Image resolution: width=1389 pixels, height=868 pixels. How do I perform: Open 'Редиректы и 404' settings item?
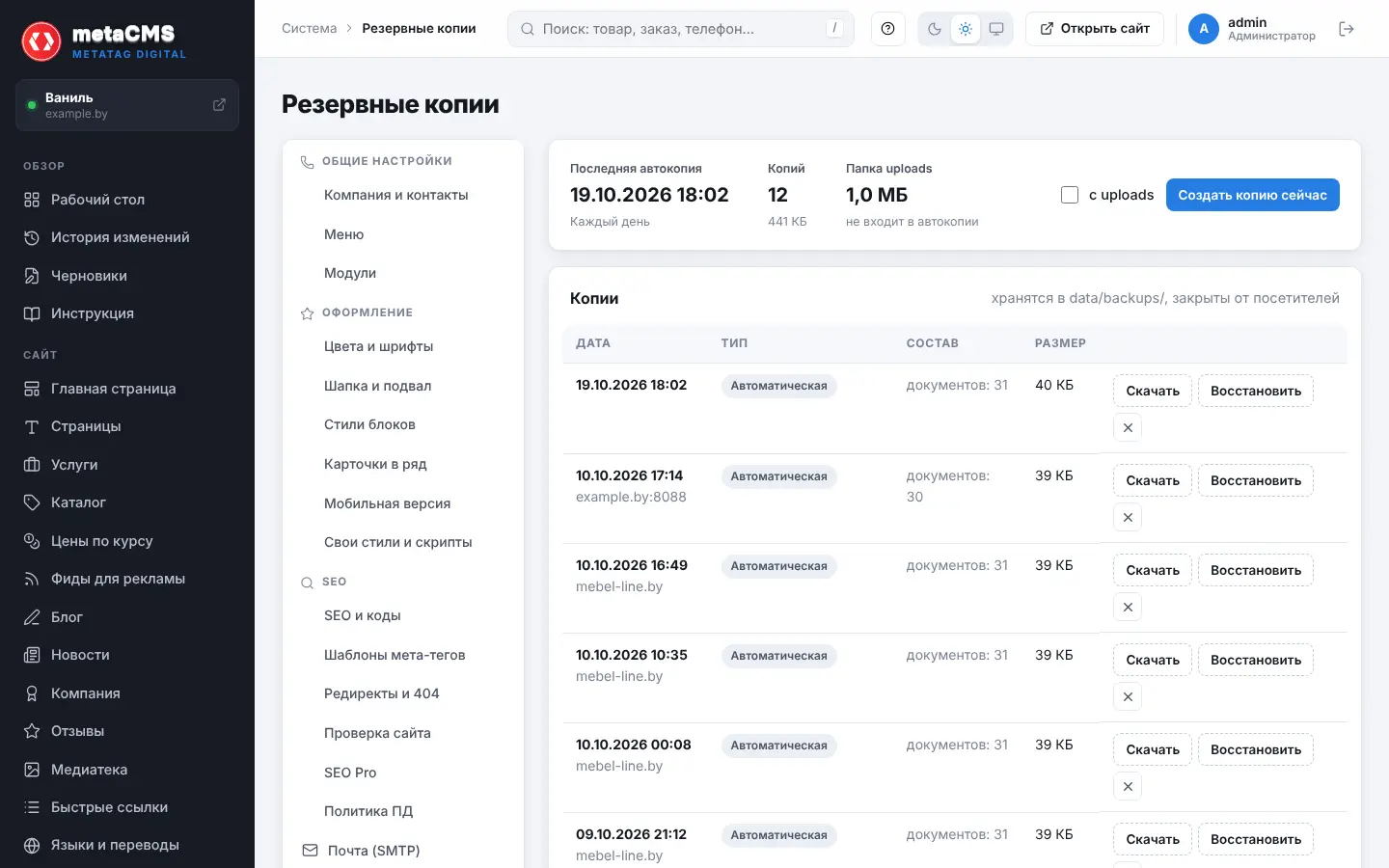pos(403,693)
